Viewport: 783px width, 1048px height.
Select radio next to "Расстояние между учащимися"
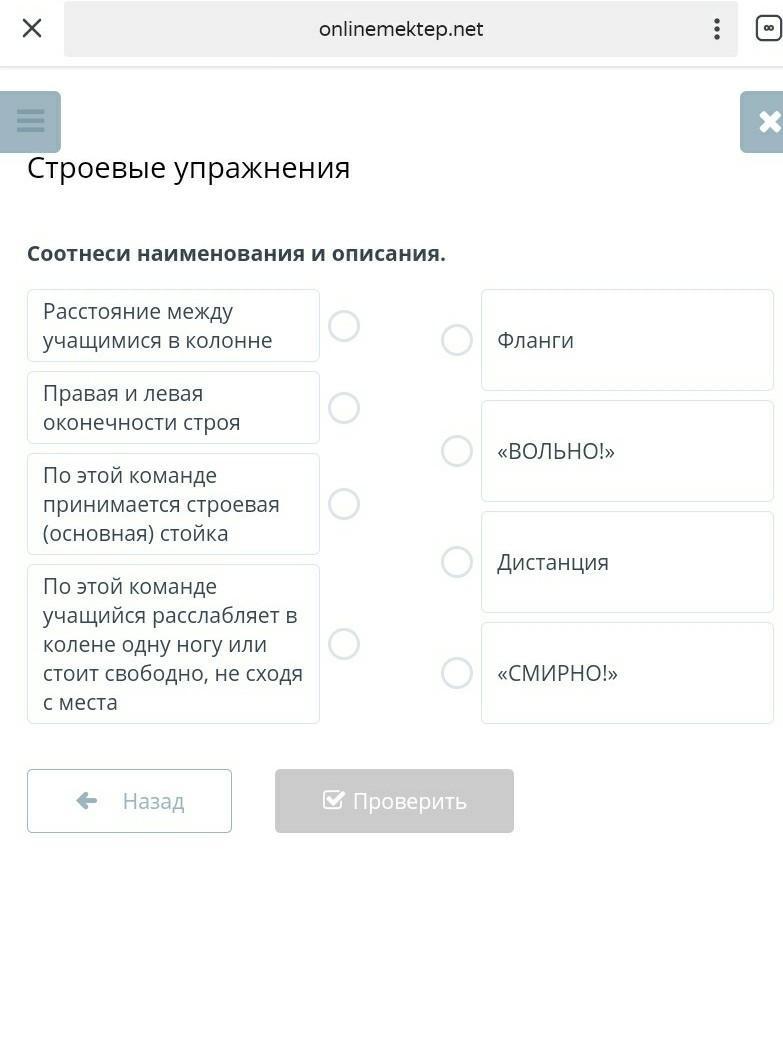point(344,326)
